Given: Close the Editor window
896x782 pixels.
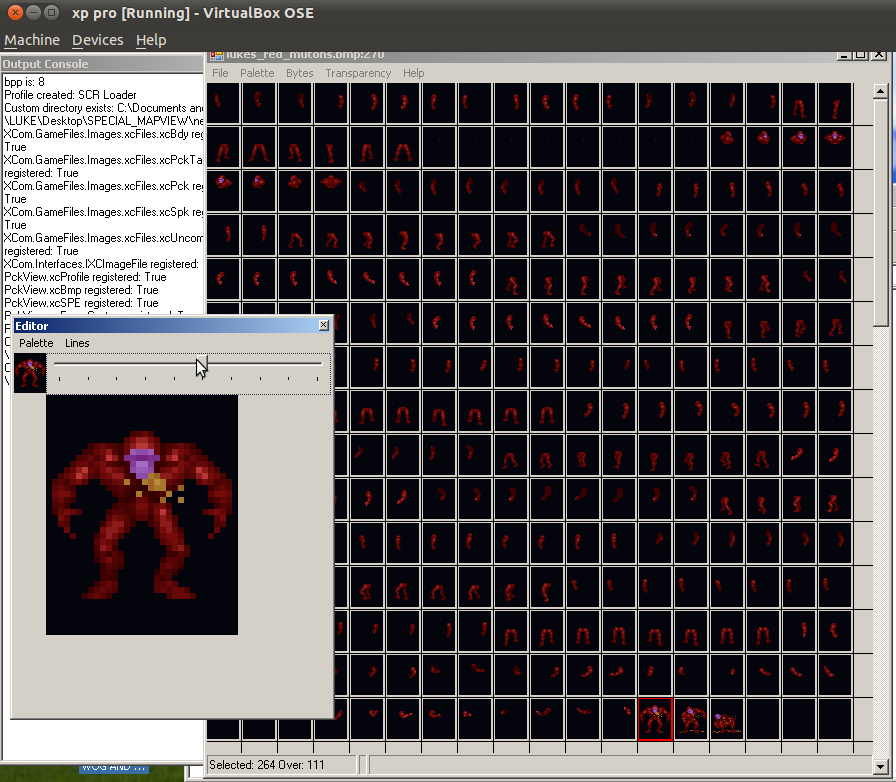Looking at the screenshot, I should (x=323, y=325).
